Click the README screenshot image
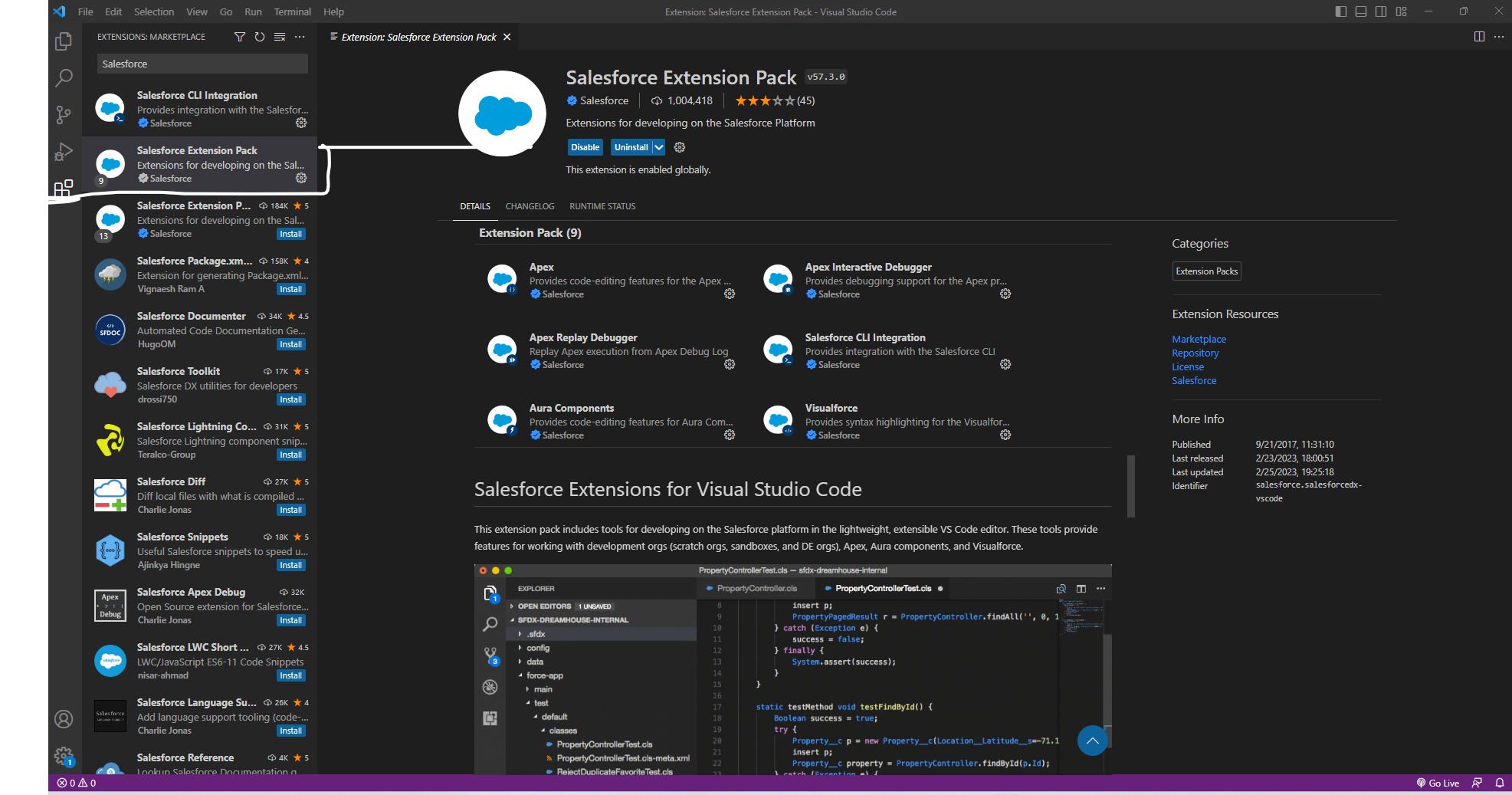 (792, 669)
